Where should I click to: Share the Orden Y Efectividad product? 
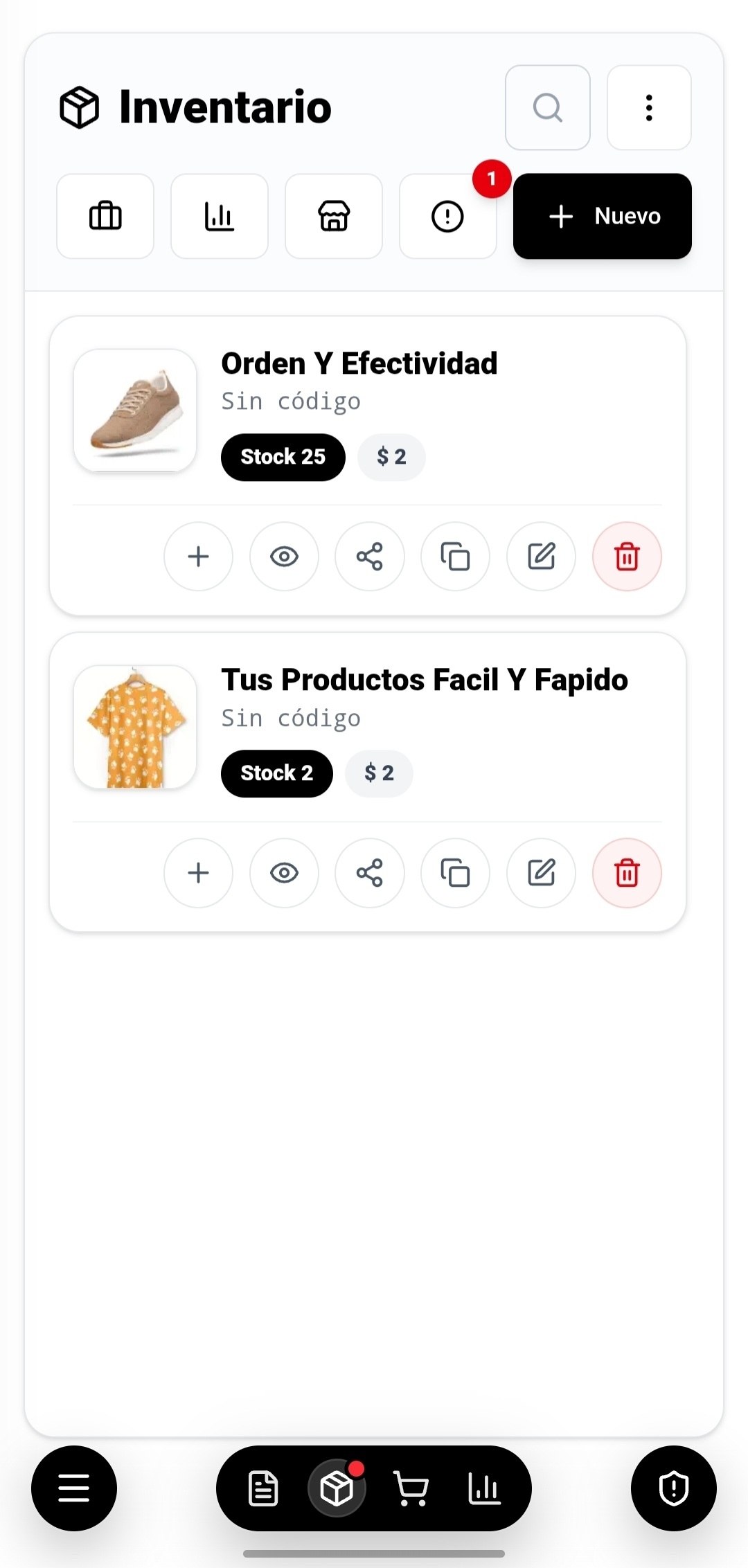(370, 557)
